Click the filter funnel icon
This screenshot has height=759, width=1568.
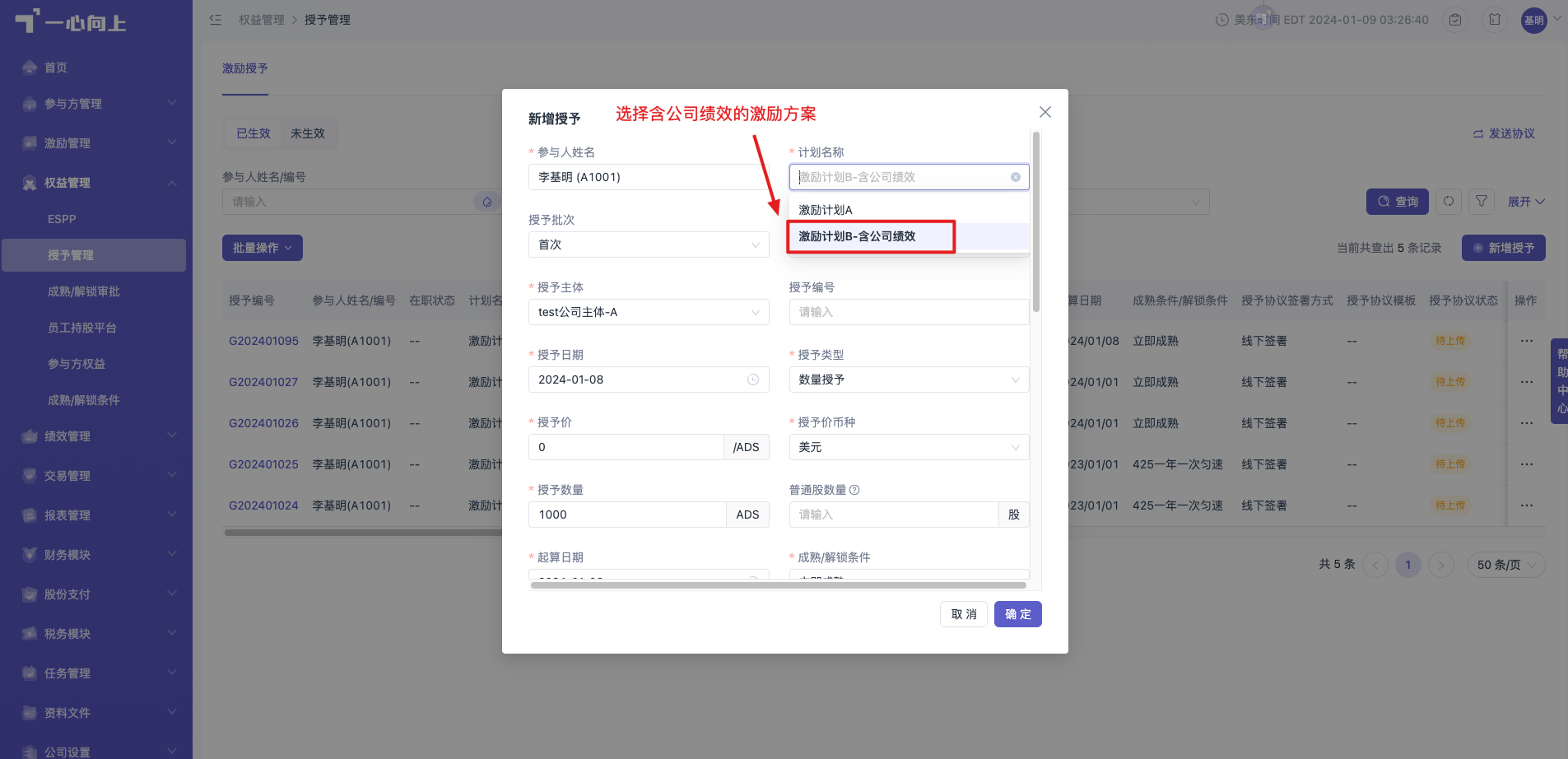pyautogui.click(x=1482, y=202)
